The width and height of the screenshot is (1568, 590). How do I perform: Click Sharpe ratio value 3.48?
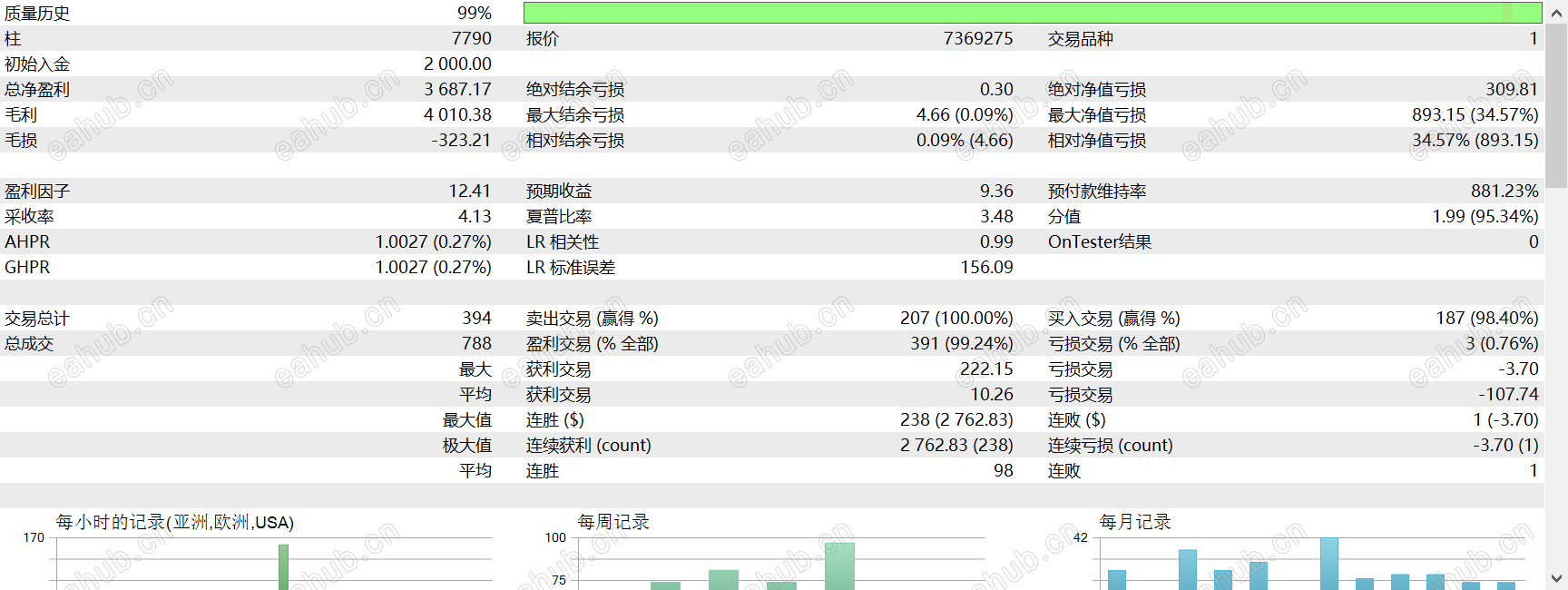996,216
